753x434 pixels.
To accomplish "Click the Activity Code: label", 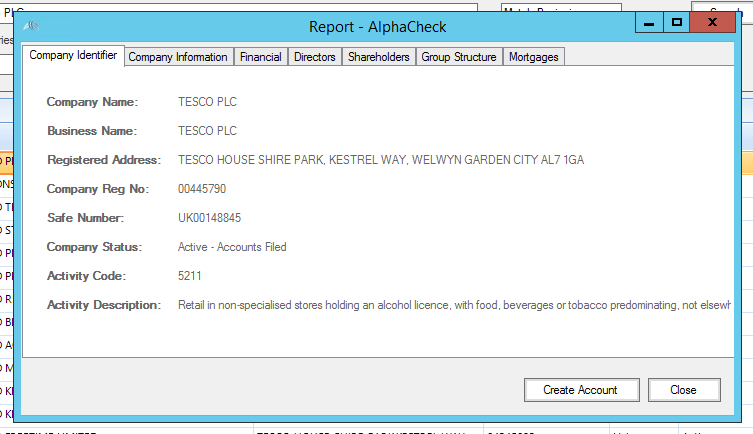I will 86,276.
